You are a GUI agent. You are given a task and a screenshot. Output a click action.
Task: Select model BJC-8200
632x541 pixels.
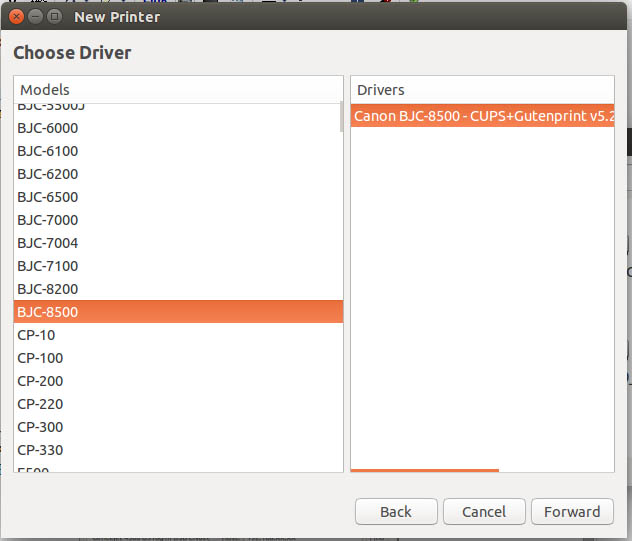[x=178, y=289]
